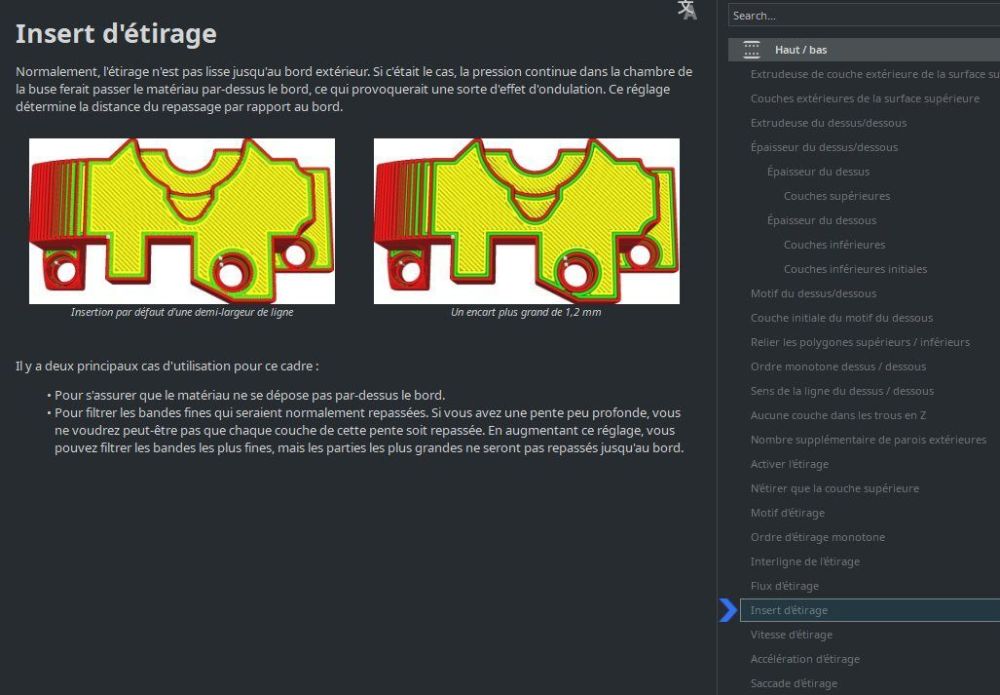Screen dimensions: 1000x695
Task: Open the larger 1,2 mm inset image
Action: (x=526, y=221)
